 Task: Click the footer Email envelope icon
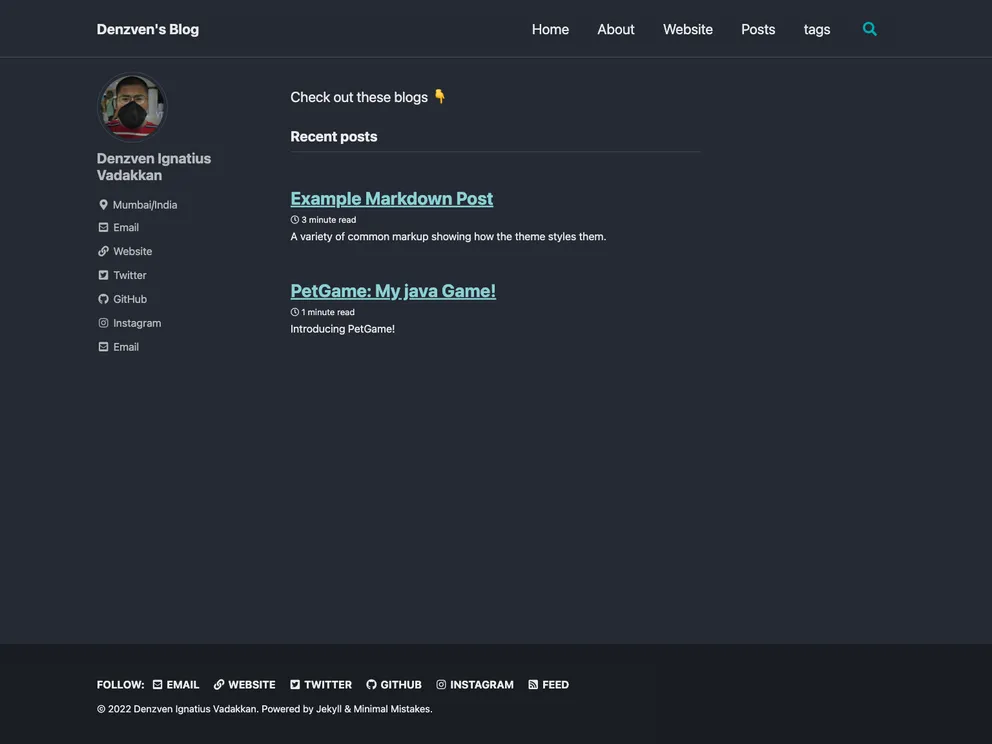click(157, 685)
